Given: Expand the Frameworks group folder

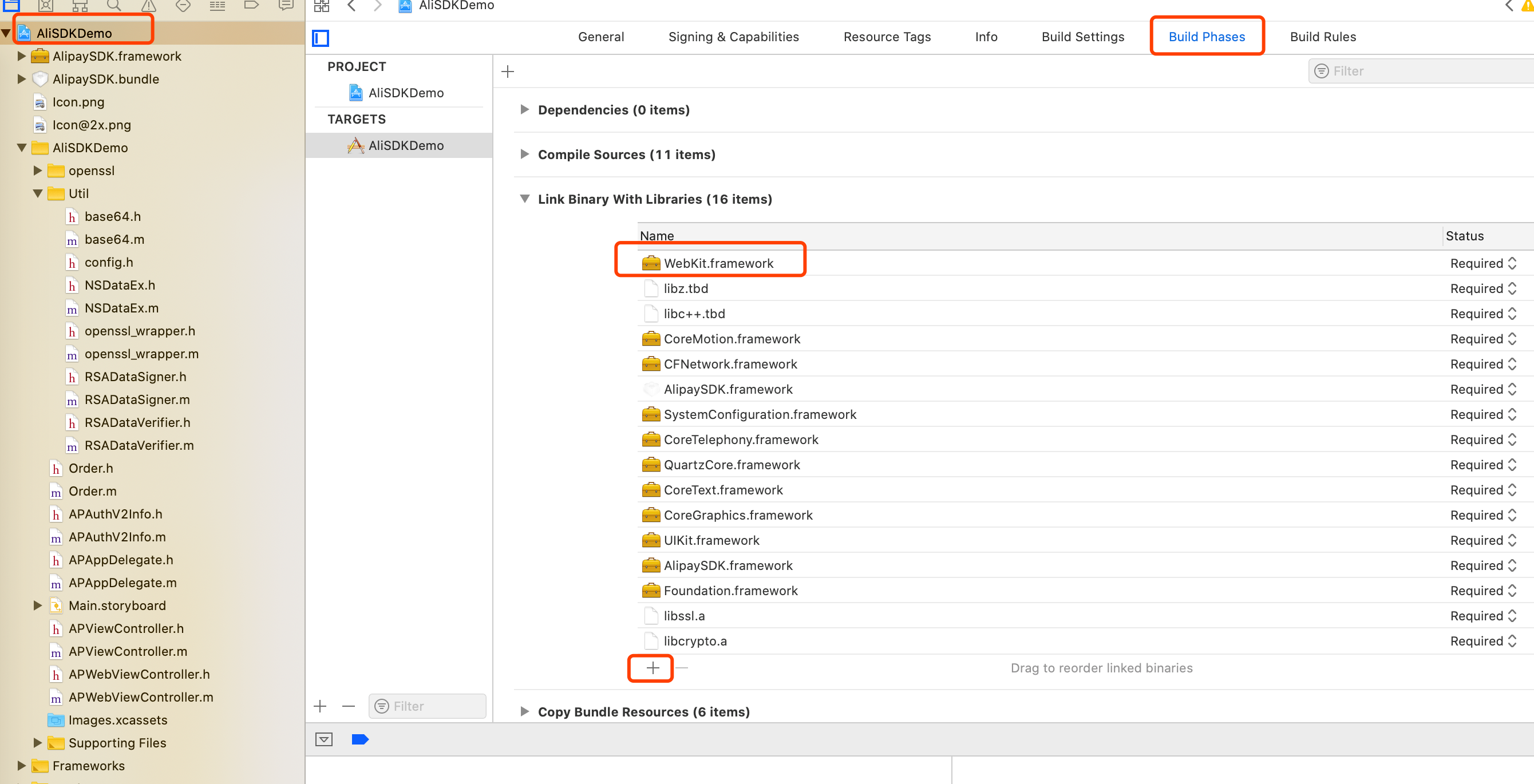Looking at the screenshot, I should pyautogui.click(x=21, y=766).
